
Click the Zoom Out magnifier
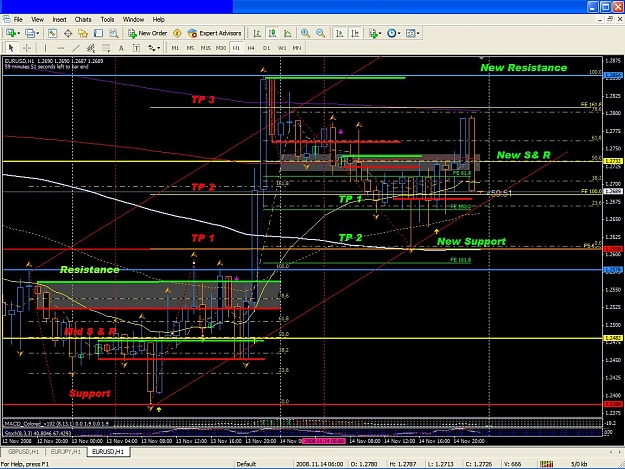(x=320, y=33)
